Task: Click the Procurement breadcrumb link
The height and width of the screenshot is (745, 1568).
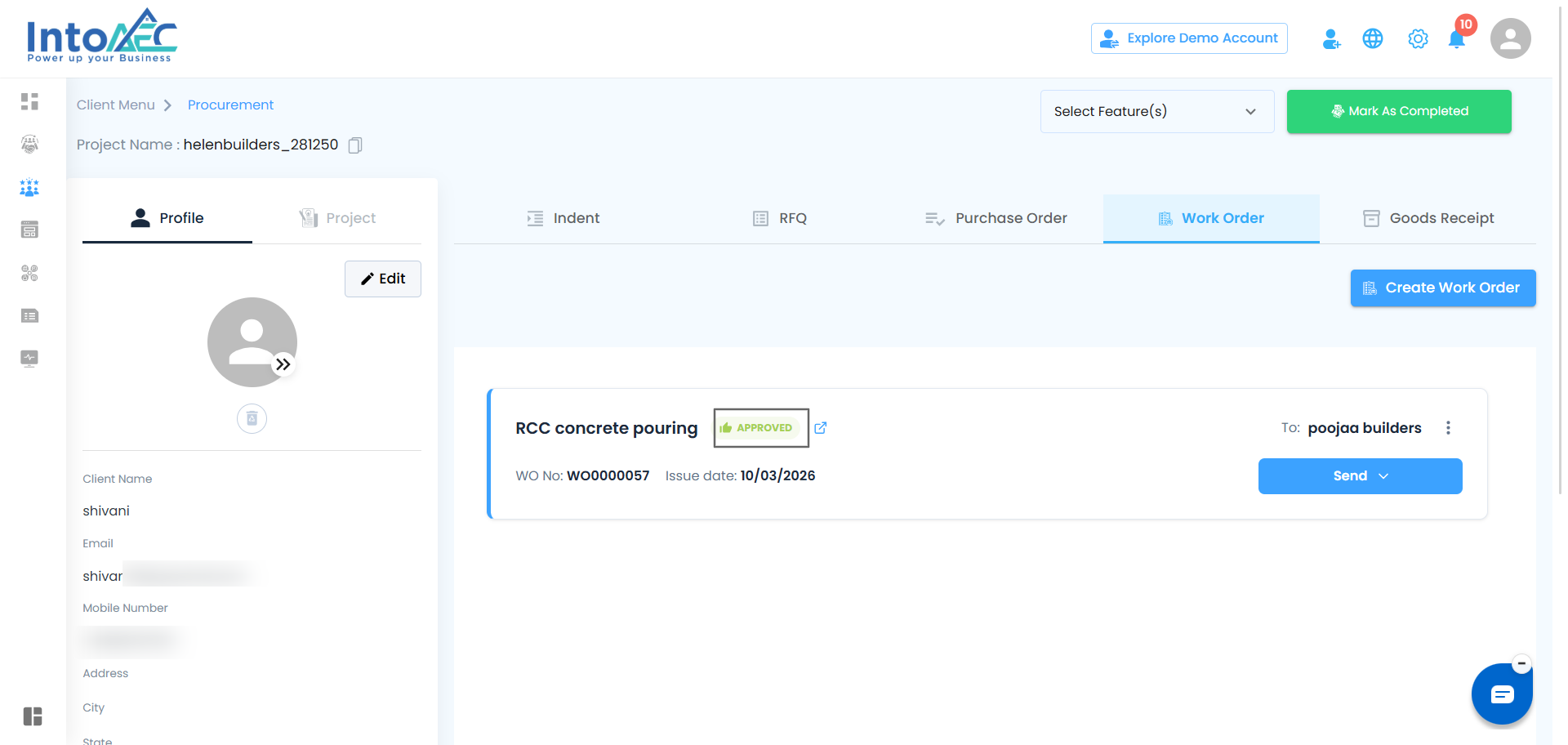Action: (x=231, y=105)
